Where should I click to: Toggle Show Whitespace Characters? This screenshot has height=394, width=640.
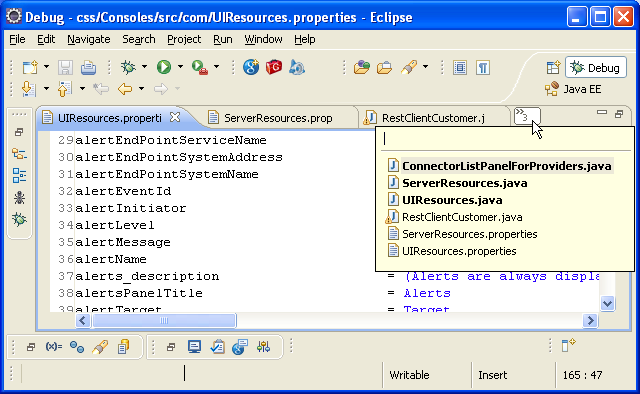click(483, 67)
